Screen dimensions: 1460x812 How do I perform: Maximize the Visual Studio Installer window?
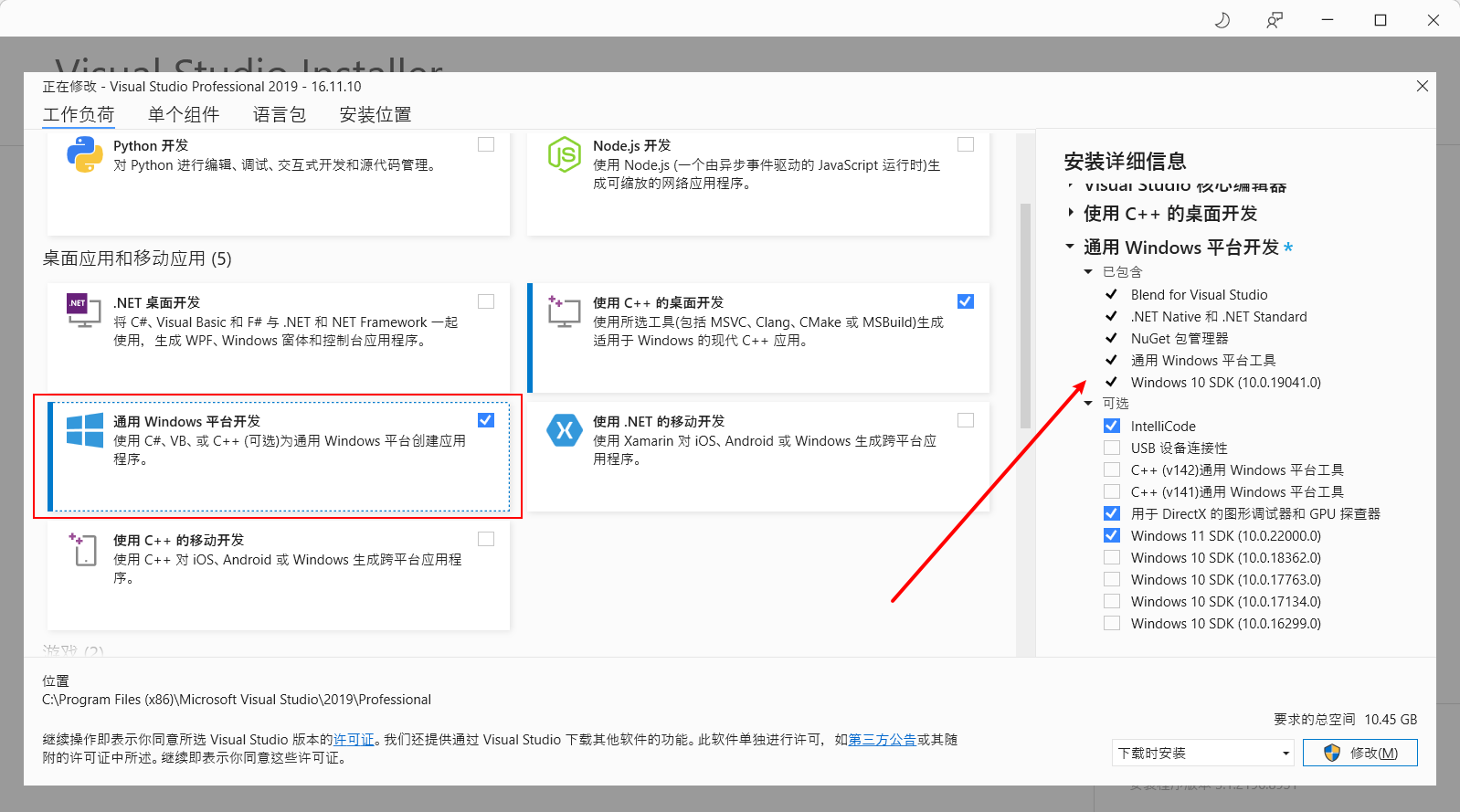tap(1381, 20)
